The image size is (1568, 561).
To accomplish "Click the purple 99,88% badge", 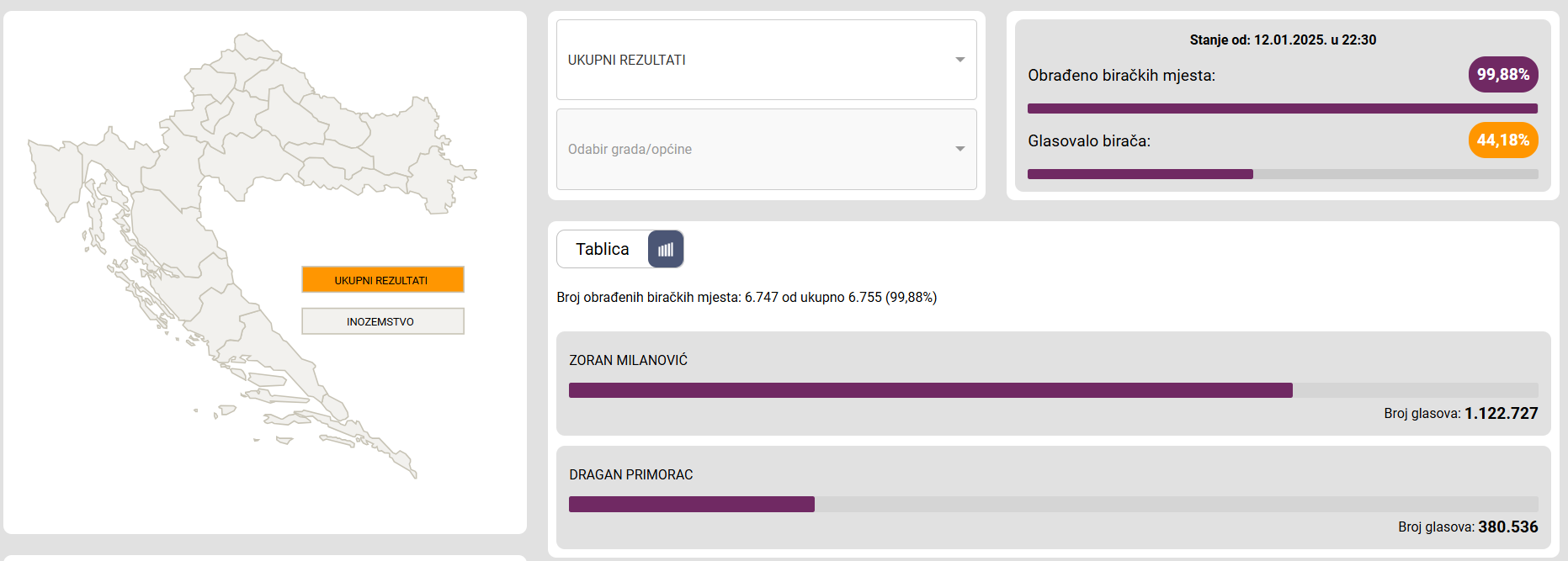I will [x=1503, y=75].
